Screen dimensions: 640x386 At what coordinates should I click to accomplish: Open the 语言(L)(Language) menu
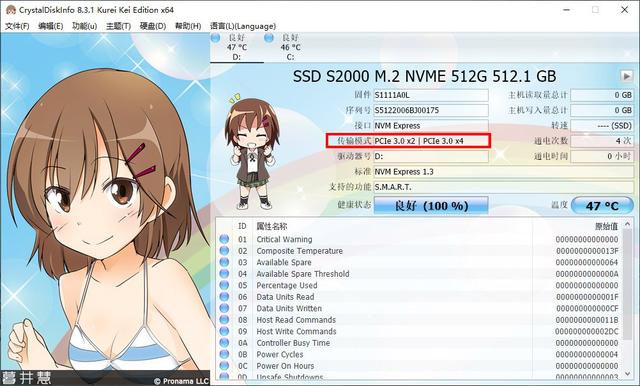click(242, 26)
